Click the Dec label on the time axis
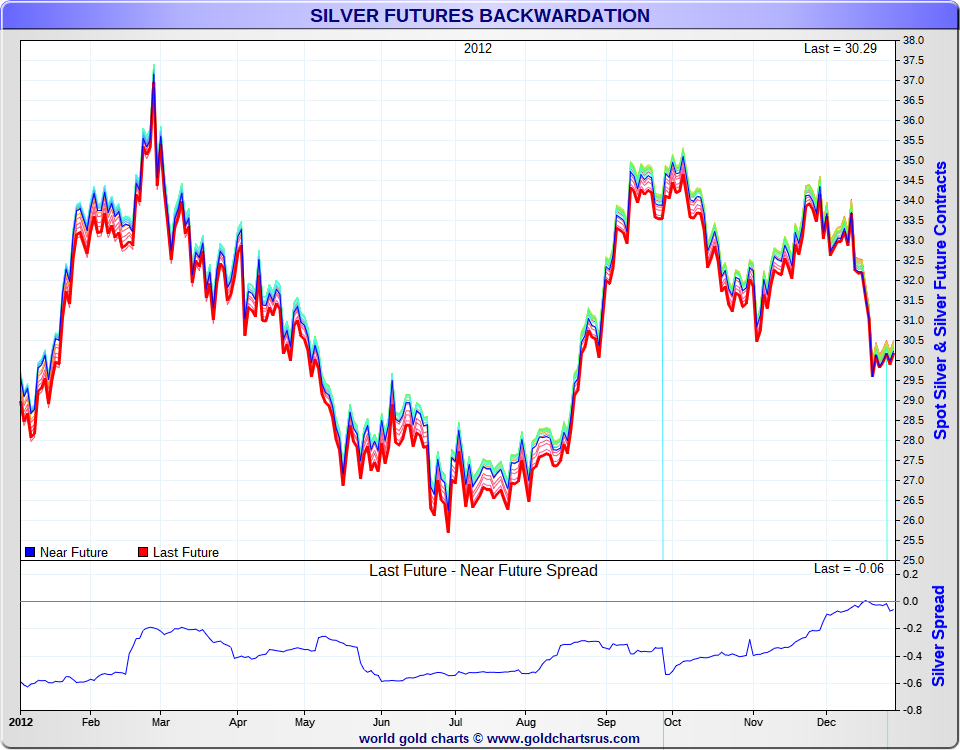Screen dimensions: 960x750 pos(826,722)
